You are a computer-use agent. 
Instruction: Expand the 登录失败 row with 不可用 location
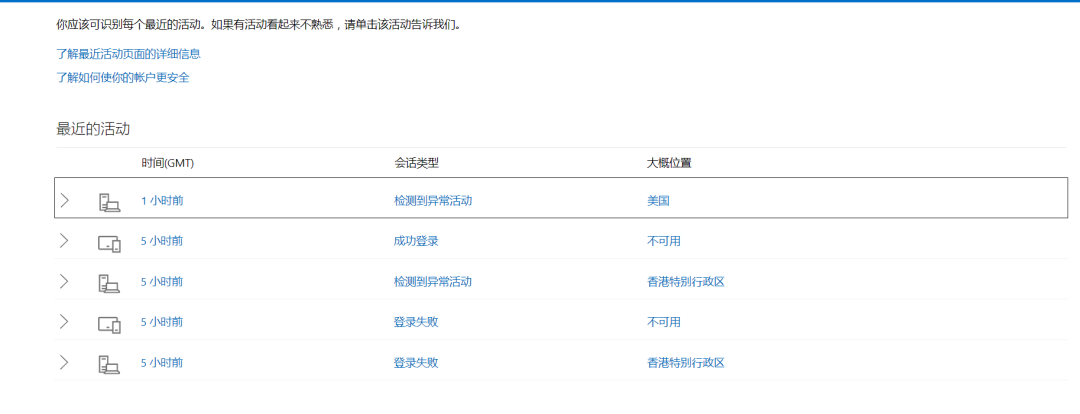(x=65, y=322)
